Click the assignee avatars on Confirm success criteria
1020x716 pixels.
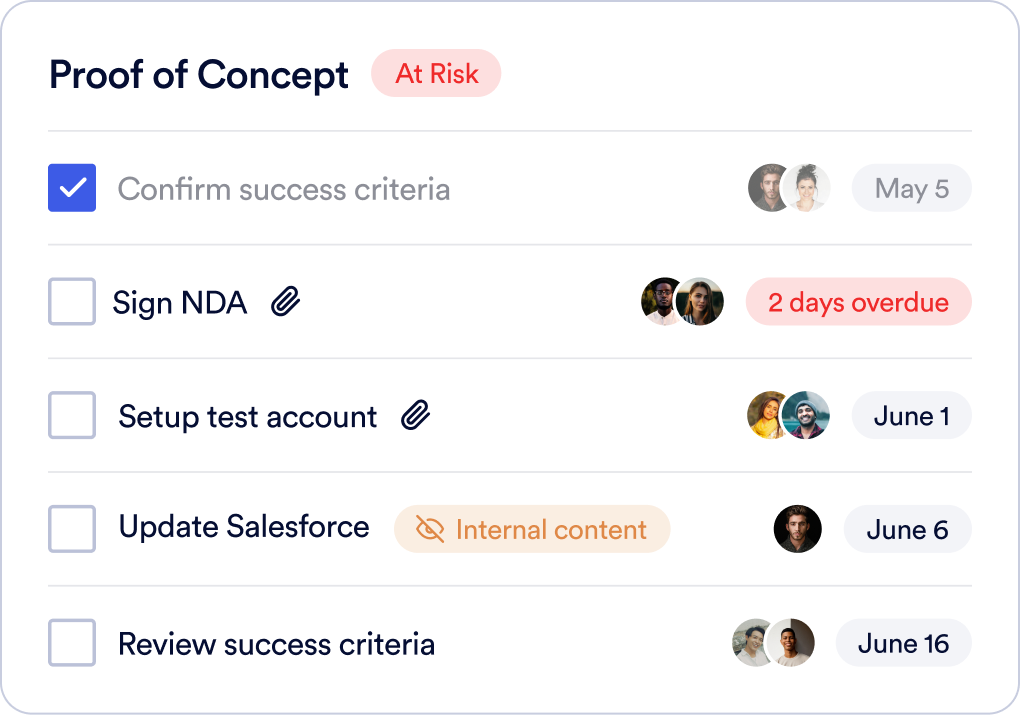[x=789, y=188]
